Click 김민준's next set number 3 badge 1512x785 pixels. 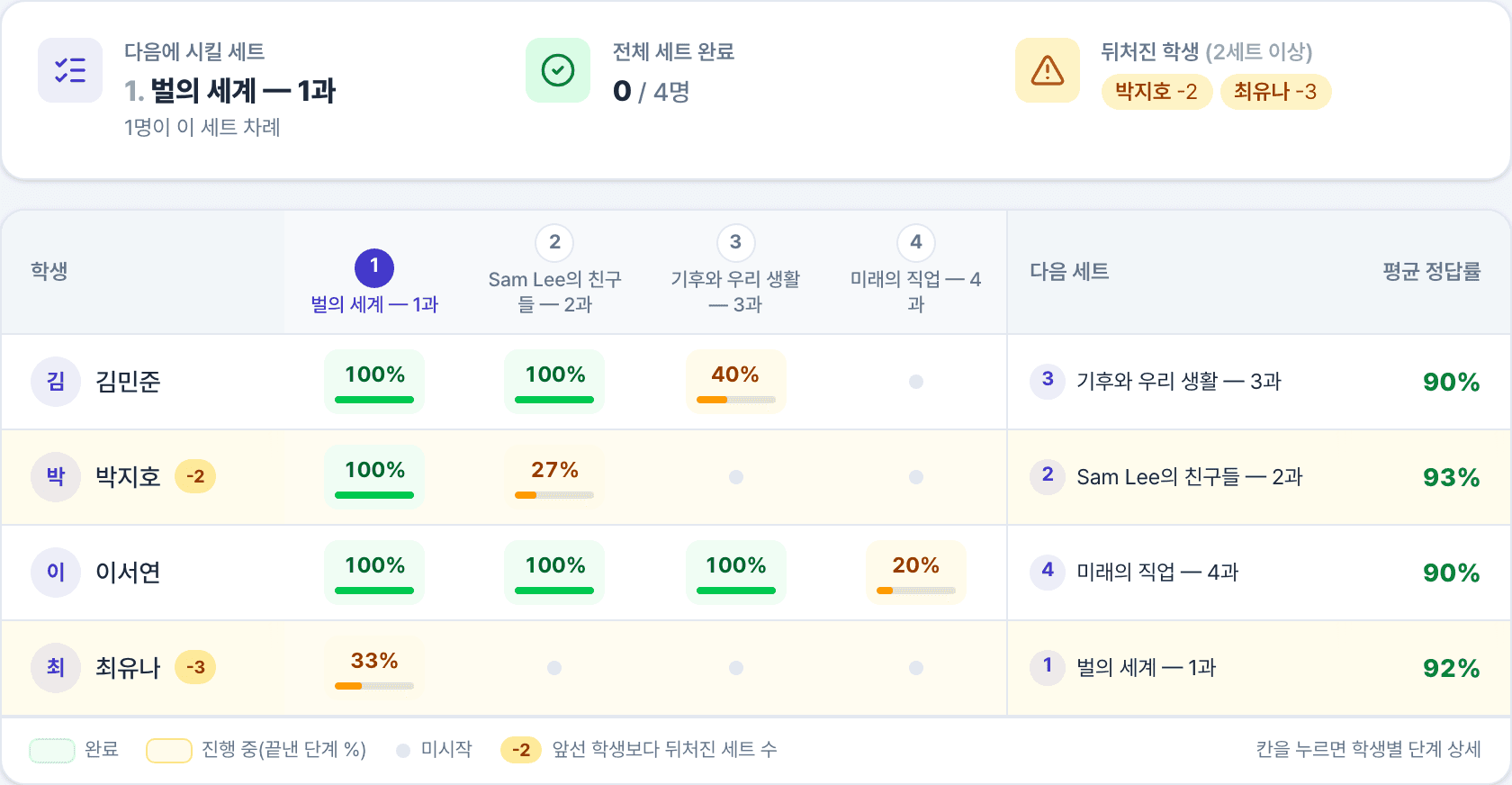(x=1048, y=380)
